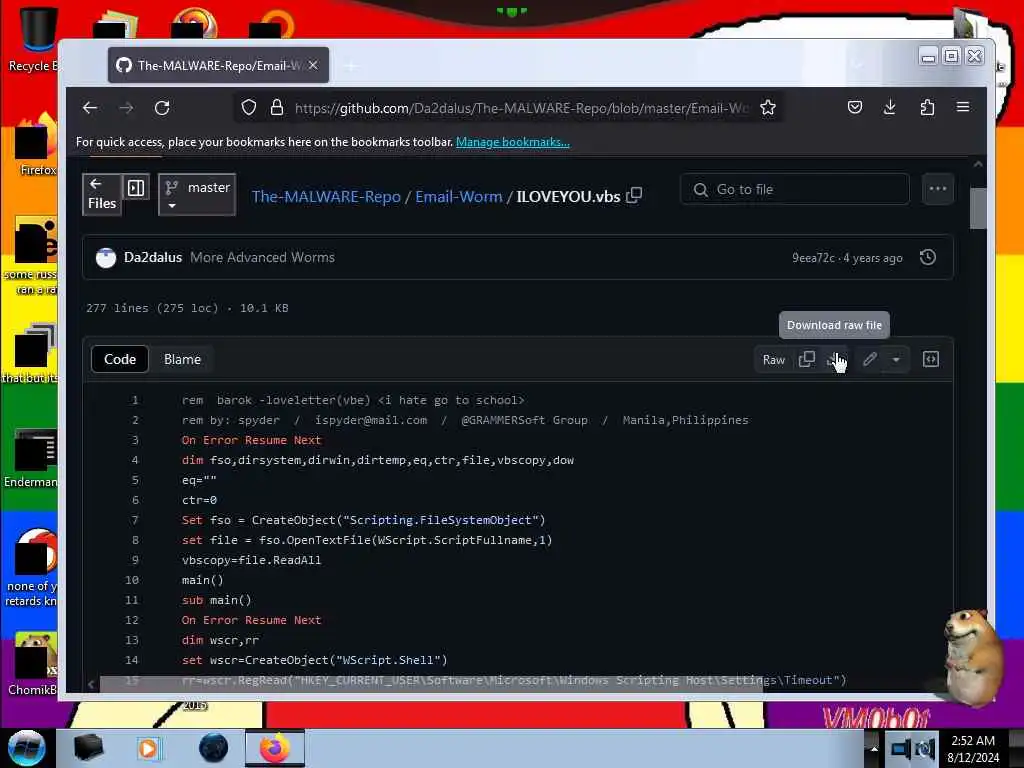Open the Pocket save icon
1024x768 pixels.
tap(855, 108)
